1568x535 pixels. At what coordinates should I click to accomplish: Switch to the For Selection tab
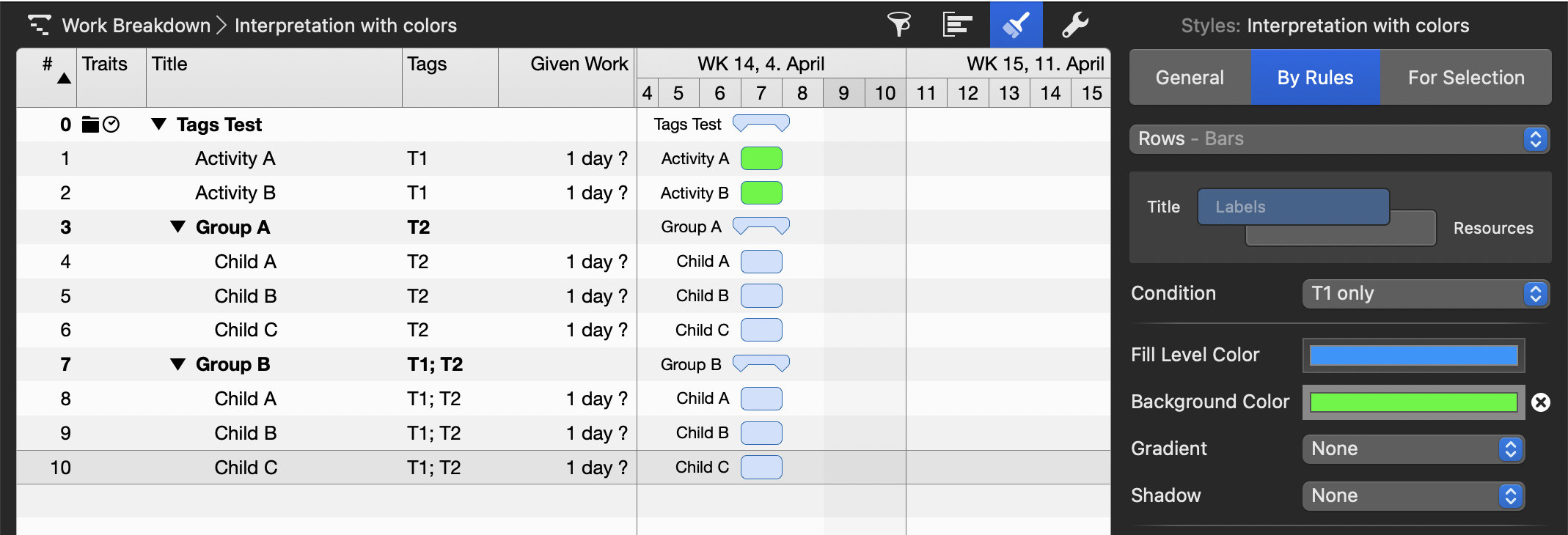[x=1465, y=78]
